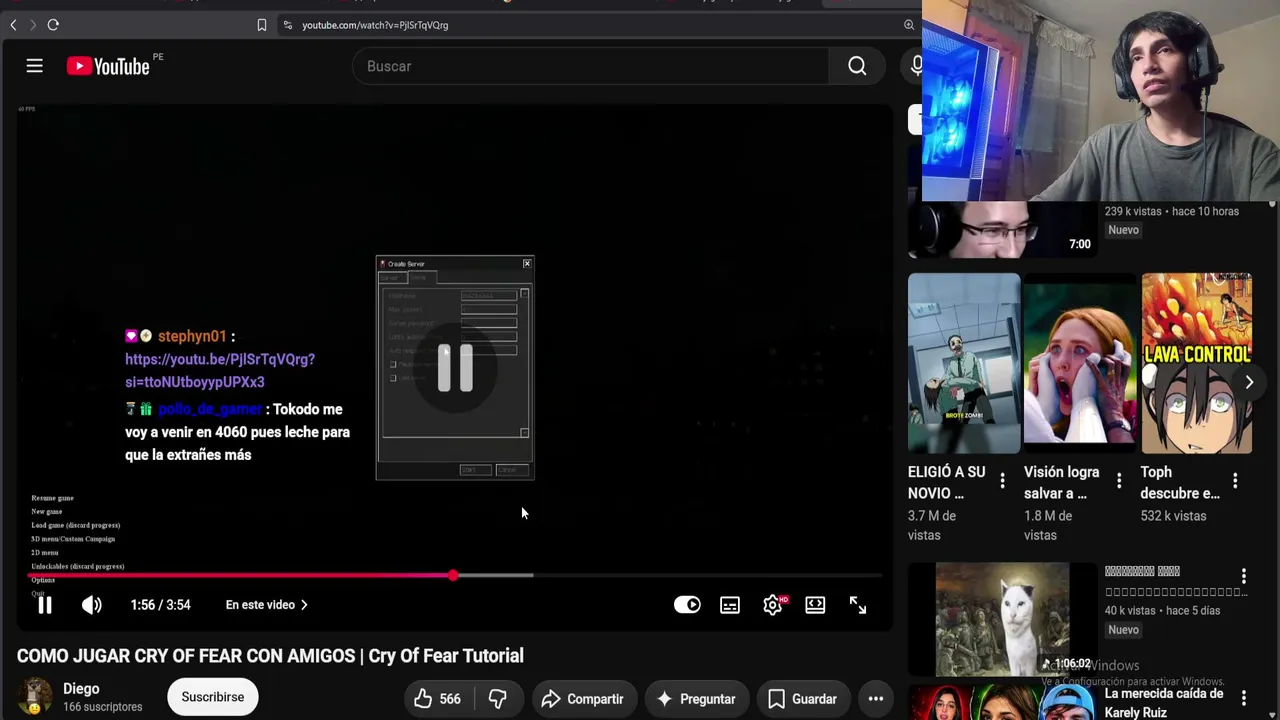The width and height of the screenshot is (1280, 720).
Task: Click '2D menu' in the game menu
Action: [45, 553]
